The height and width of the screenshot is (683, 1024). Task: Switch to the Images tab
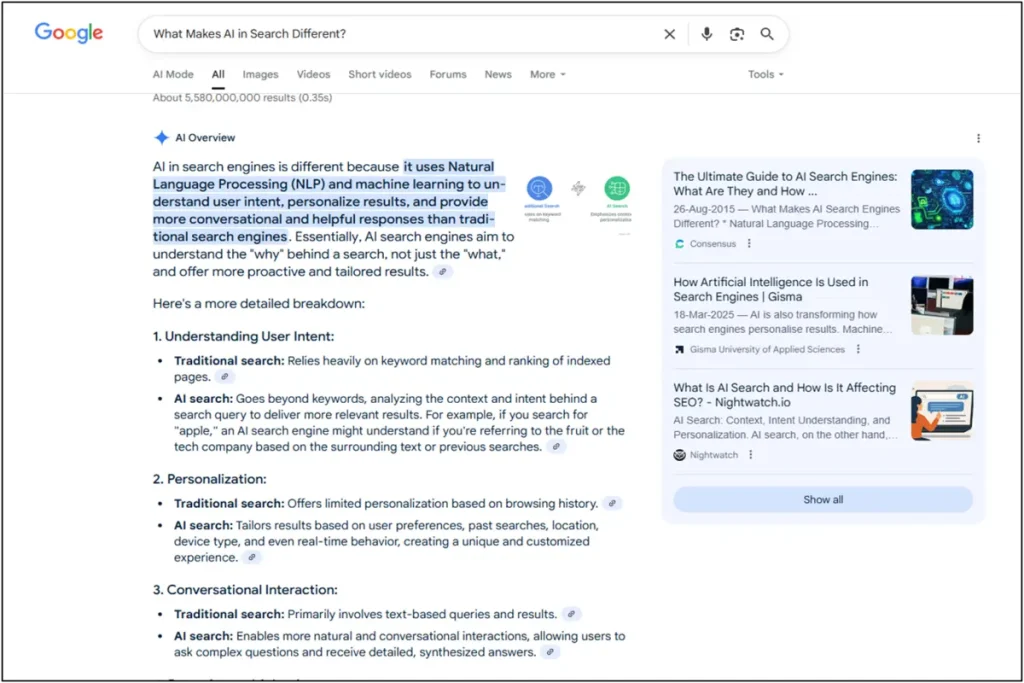coord(260,74)
